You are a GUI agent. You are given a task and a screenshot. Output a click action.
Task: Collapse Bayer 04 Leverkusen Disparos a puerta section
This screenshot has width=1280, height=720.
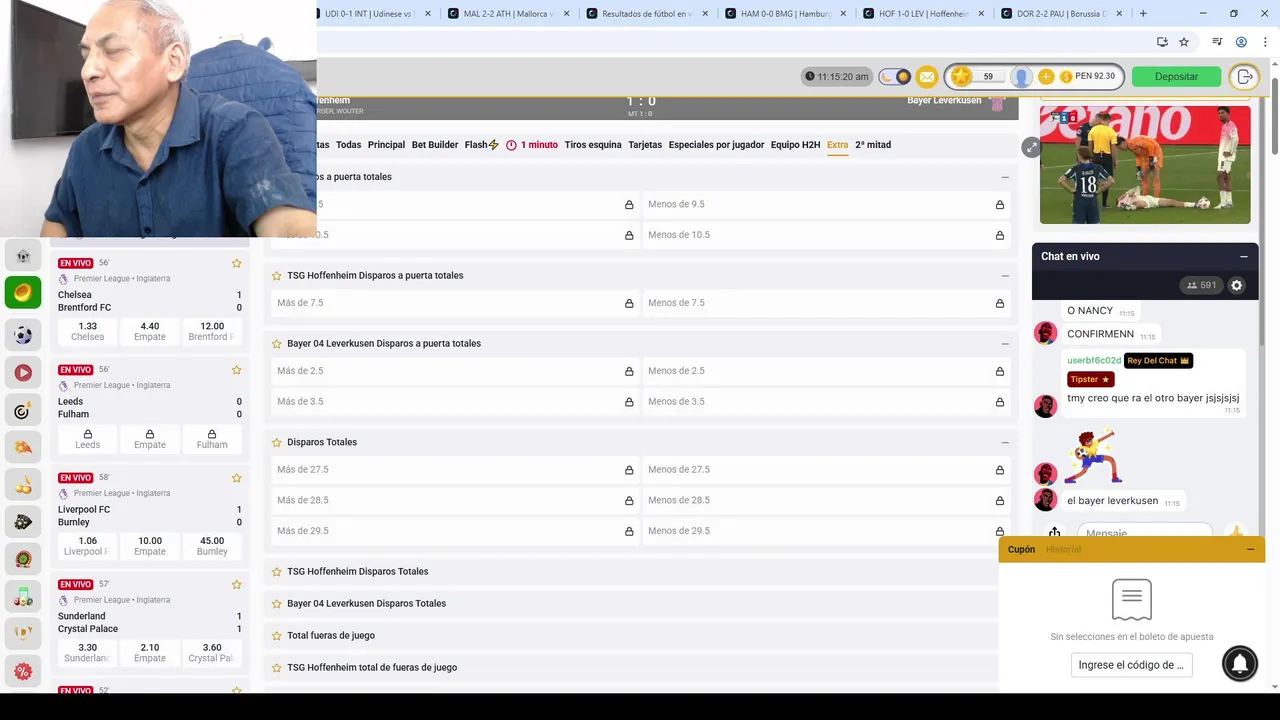pyautogui.click(x=1005, y=343)
